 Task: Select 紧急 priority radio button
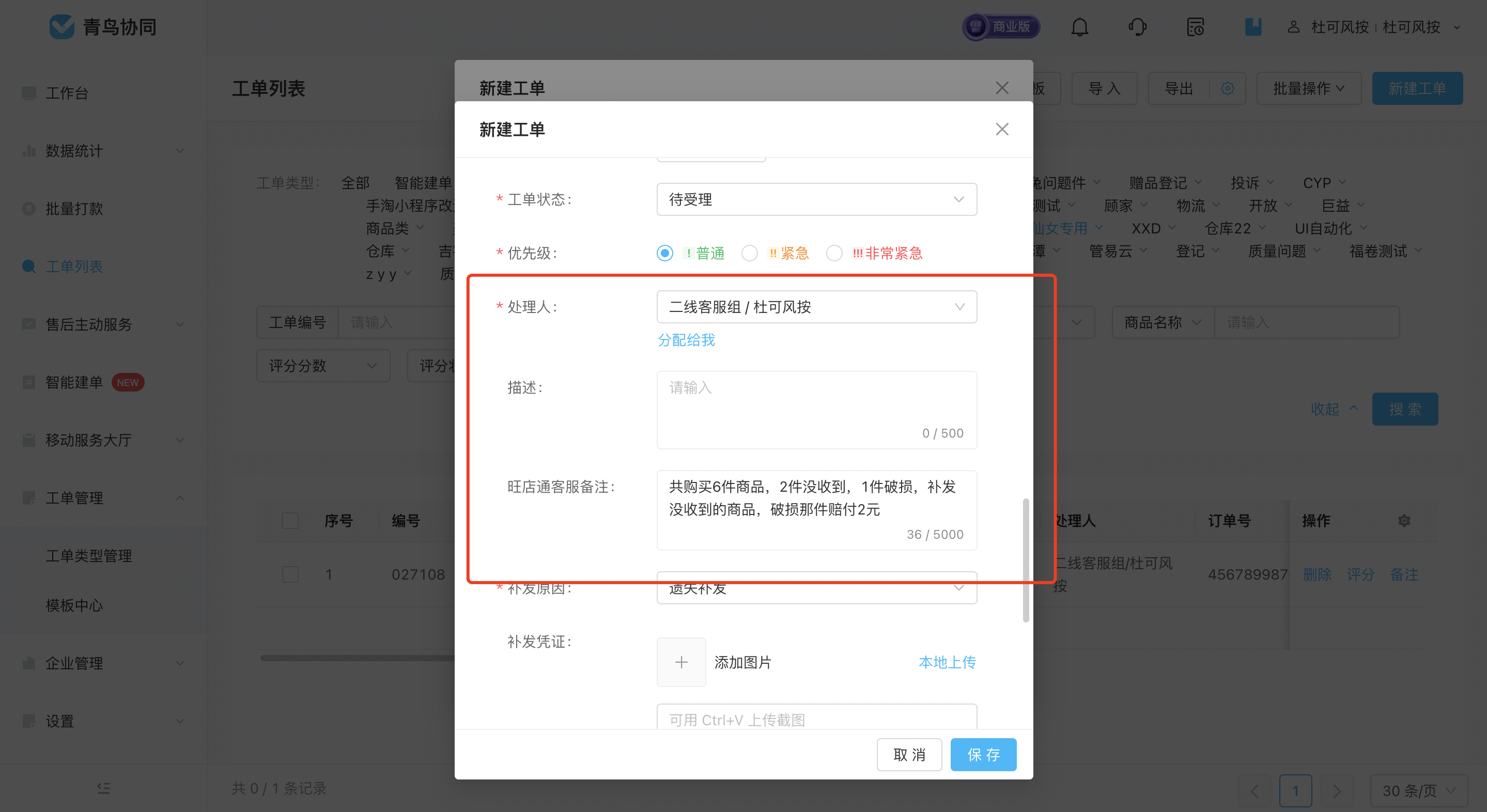click(x=749, y=253)
